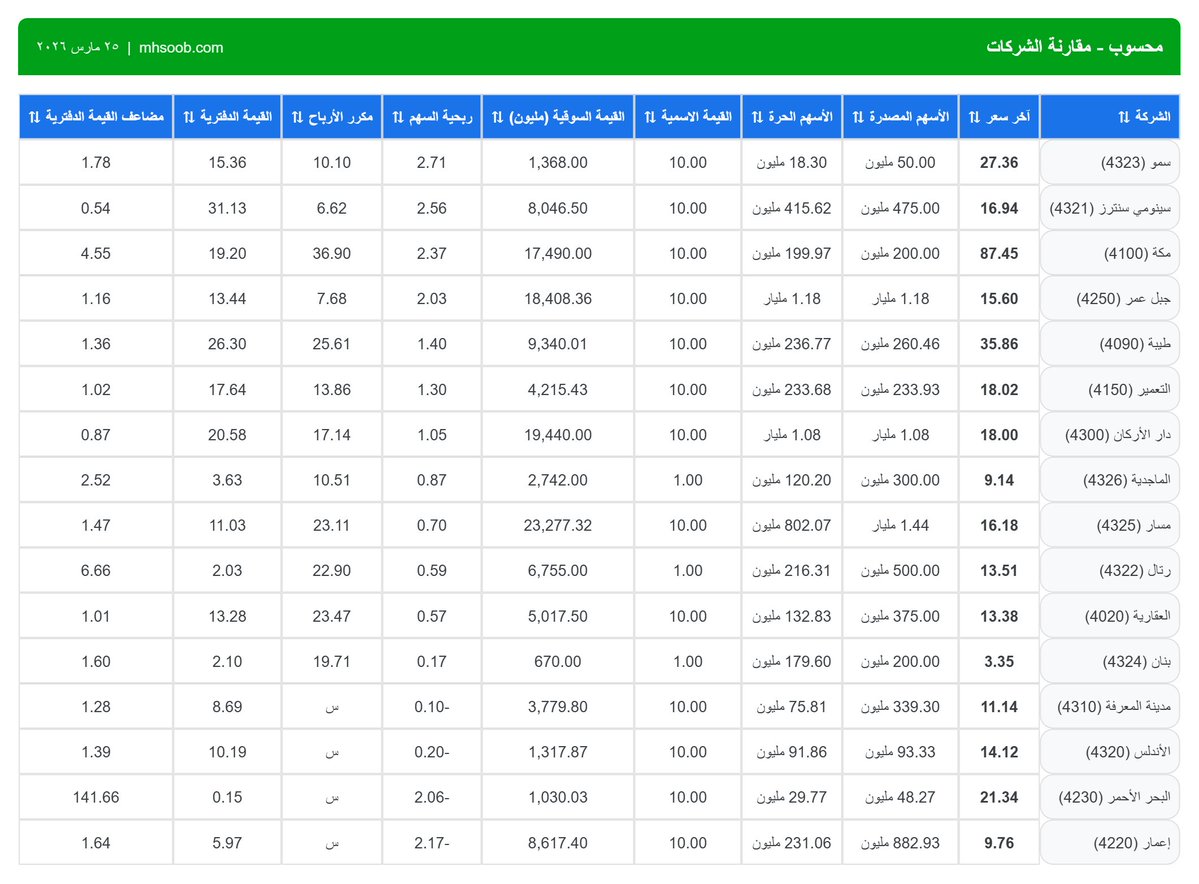
Task: Click 1.44 مليار issued shares cell
Action: coord(900,525)
